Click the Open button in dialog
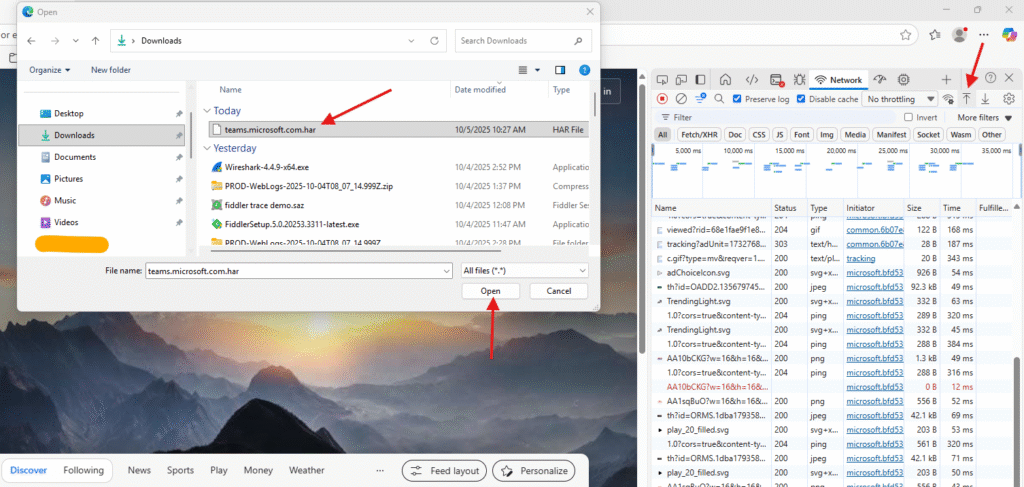 [x=490, y=291]
